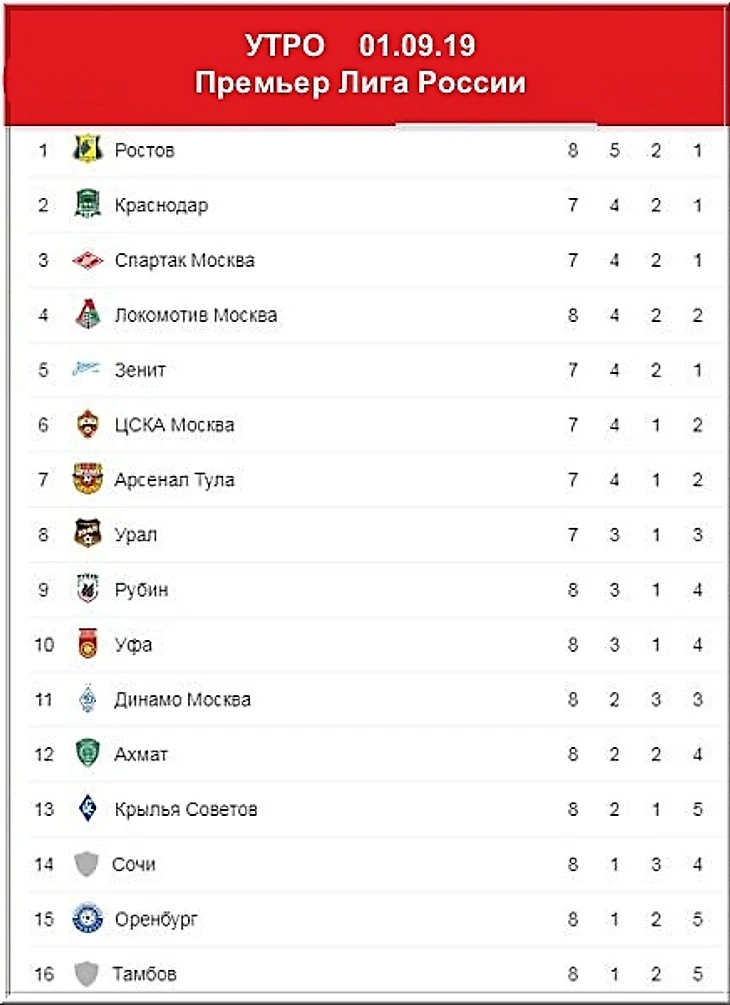Click the Spartak Moscow red diamond logo
The width and height of the screenshot is (730, 1005).
point(88,260)
